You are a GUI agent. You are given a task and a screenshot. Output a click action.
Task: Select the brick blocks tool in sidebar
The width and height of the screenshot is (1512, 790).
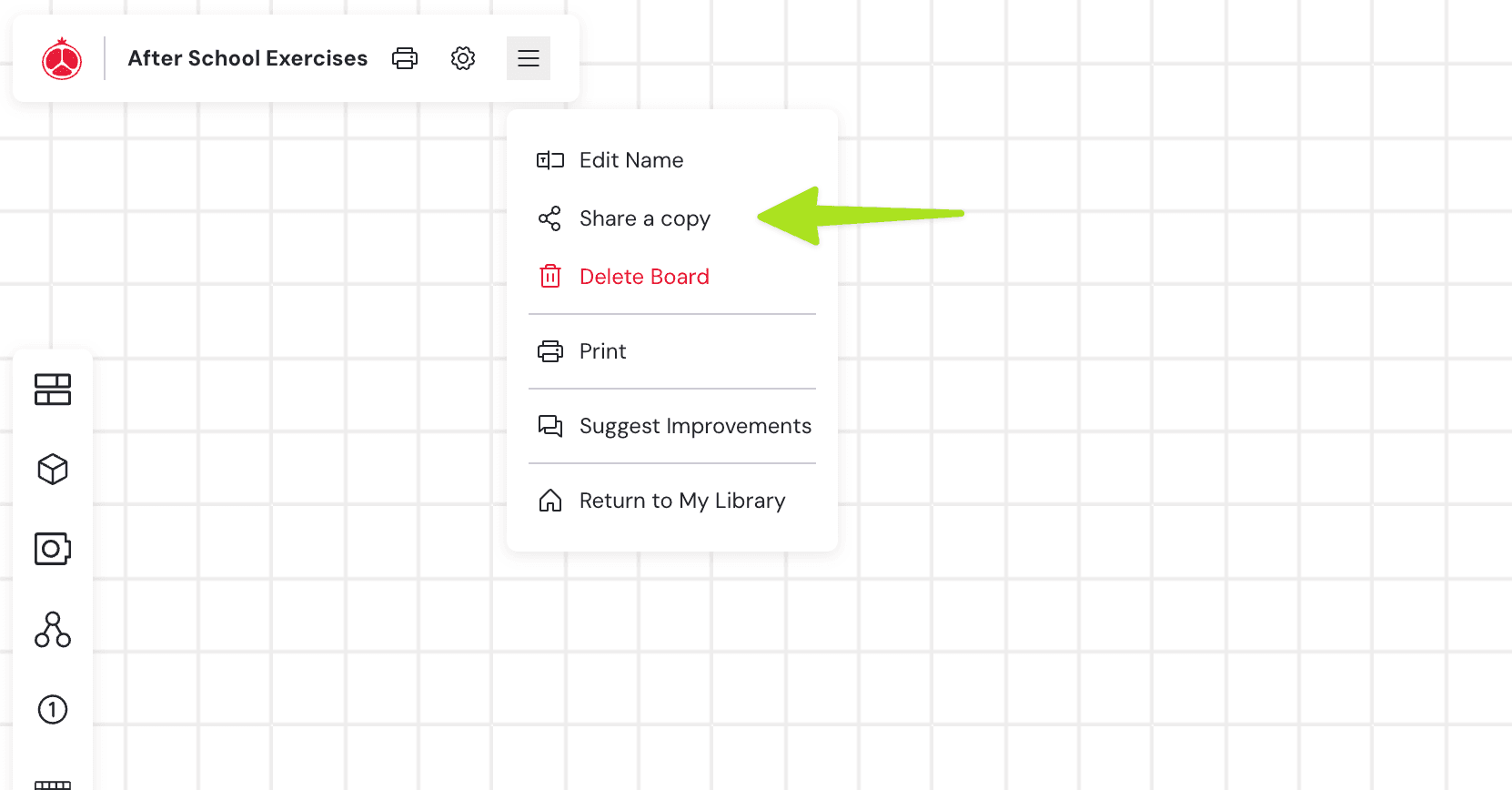pos(53,390)
